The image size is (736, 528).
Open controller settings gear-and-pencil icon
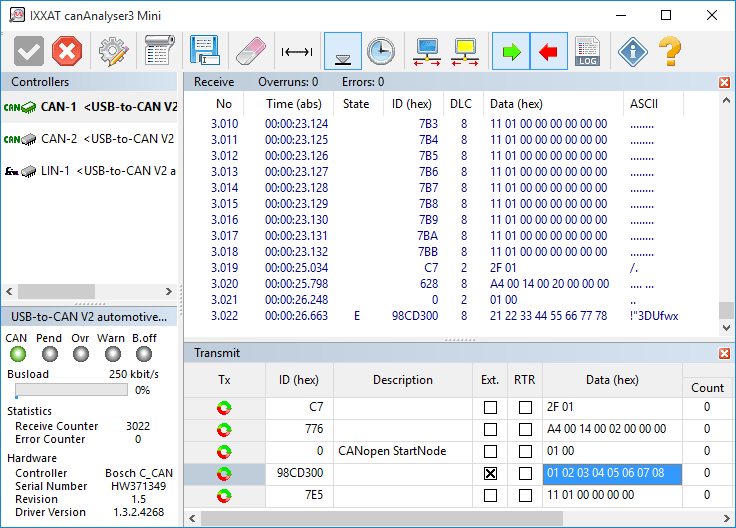point(113,51)
